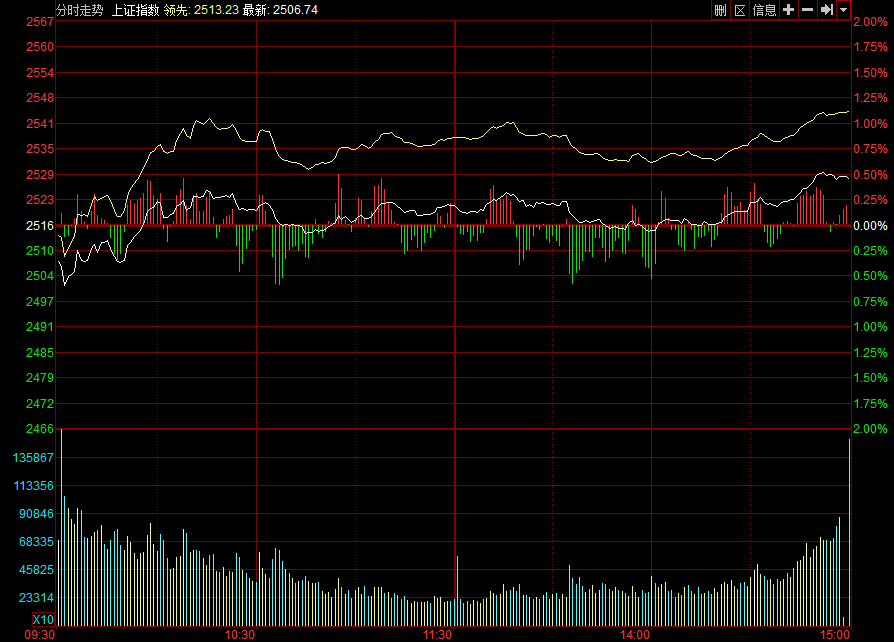
Task: Click the 14:00 time axis label
Action: pos(635,634)
